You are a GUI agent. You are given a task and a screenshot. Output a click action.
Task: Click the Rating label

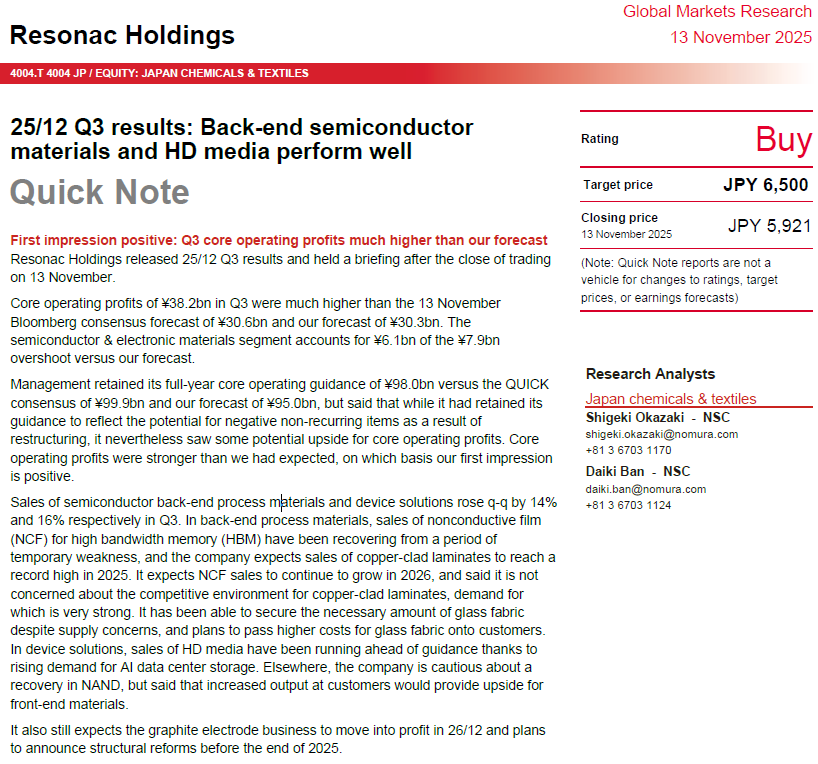(x=599, y=139)
